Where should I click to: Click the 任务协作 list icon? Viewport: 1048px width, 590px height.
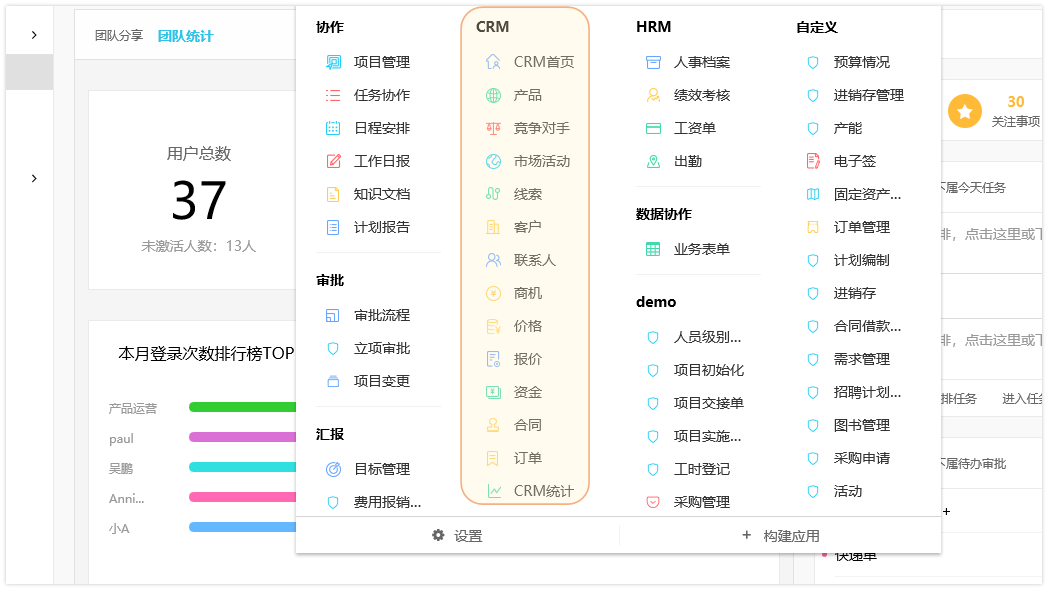point(333,95)
